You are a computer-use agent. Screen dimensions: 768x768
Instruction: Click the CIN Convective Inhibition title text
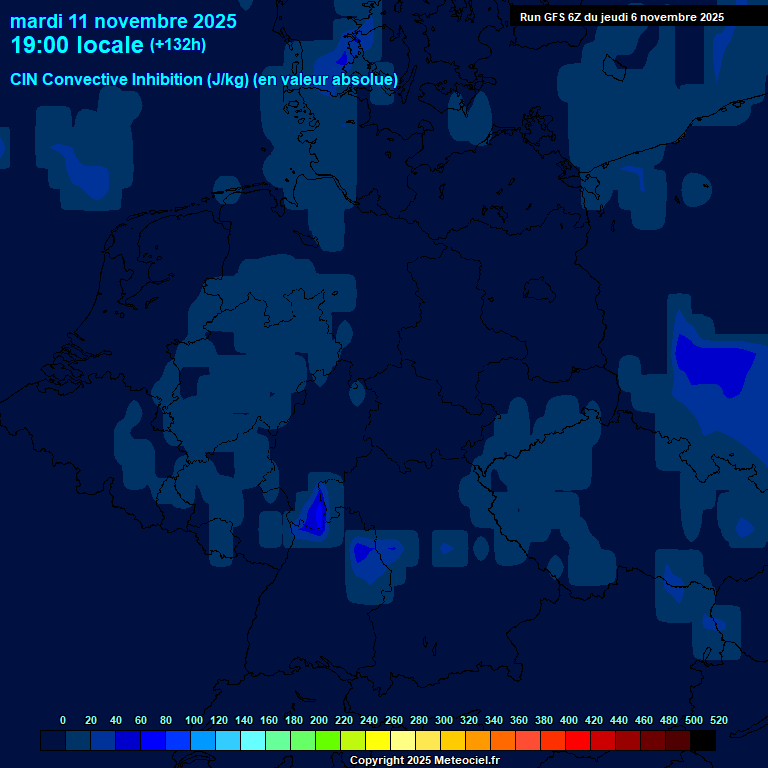tap(204, 79)
